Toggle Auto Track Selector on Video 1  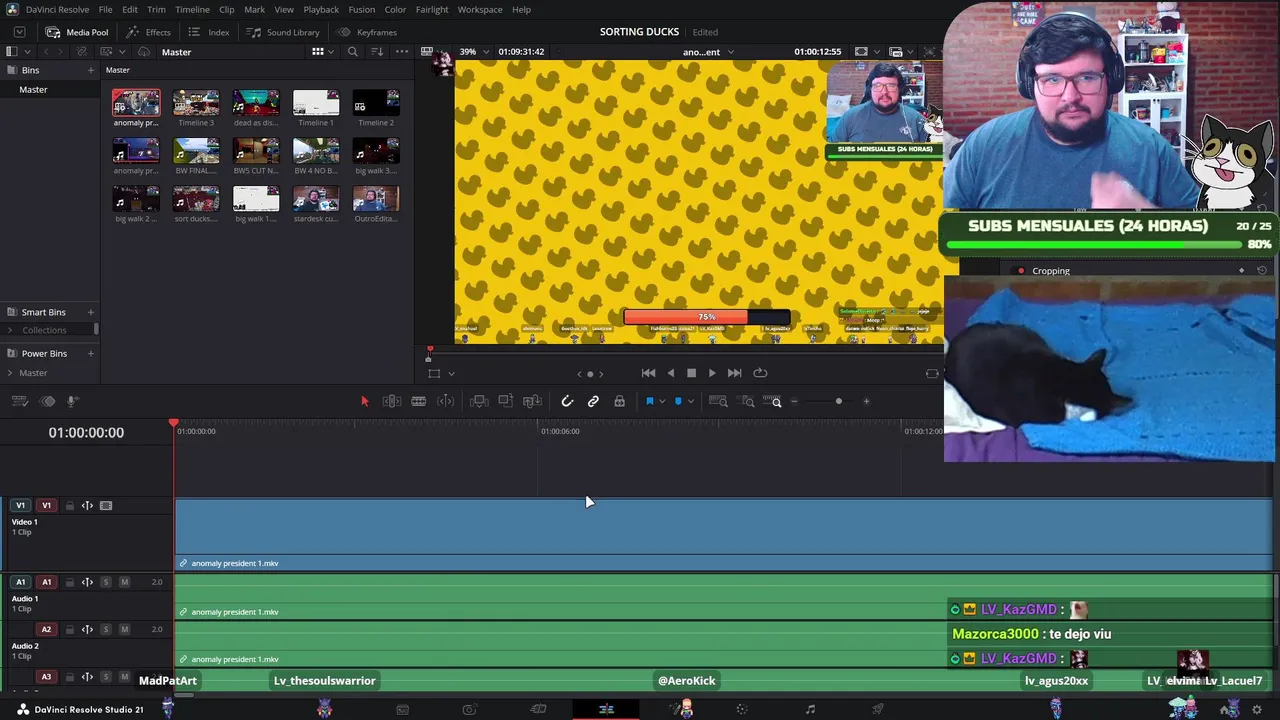point(87,506)
